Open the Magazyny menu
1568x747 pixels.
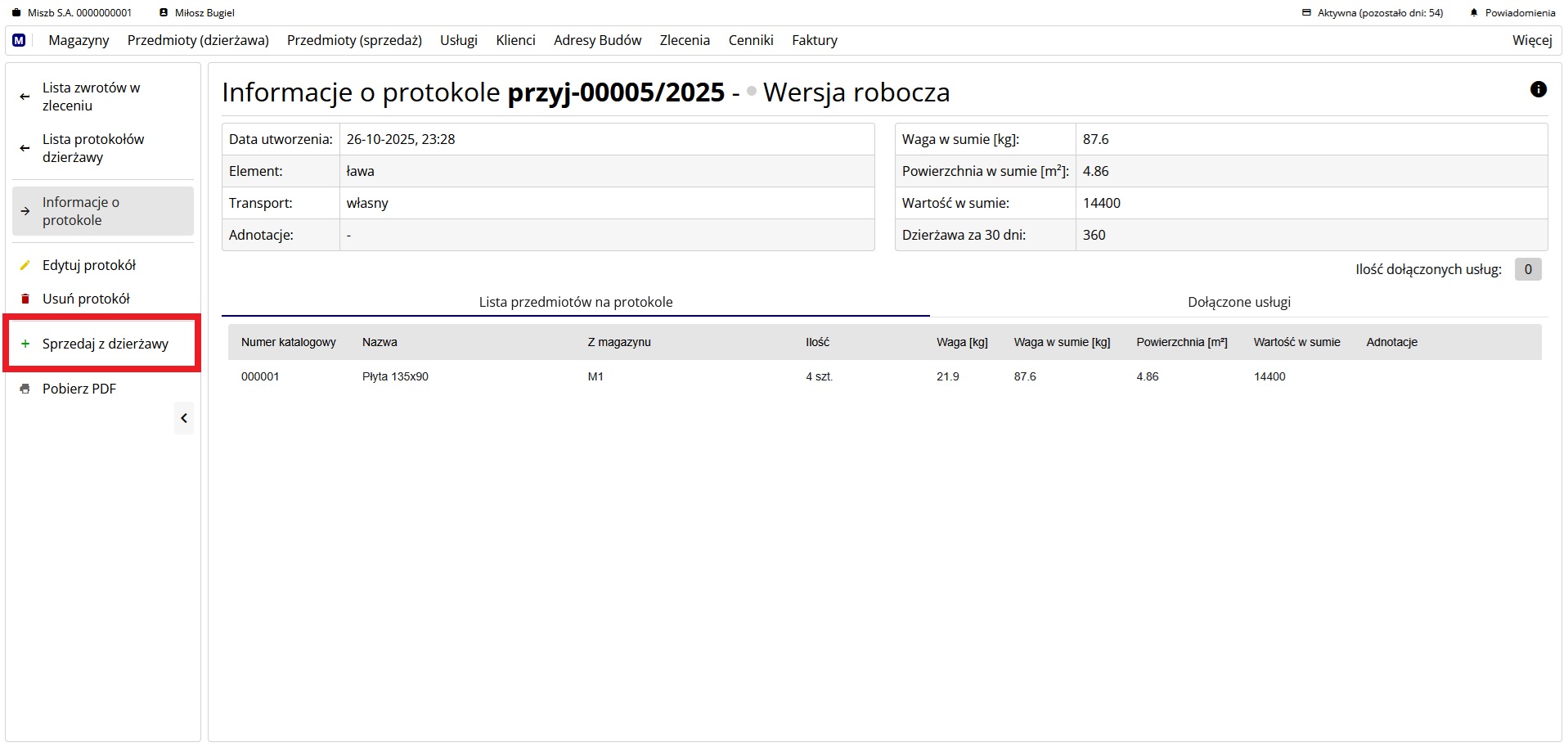79,40
